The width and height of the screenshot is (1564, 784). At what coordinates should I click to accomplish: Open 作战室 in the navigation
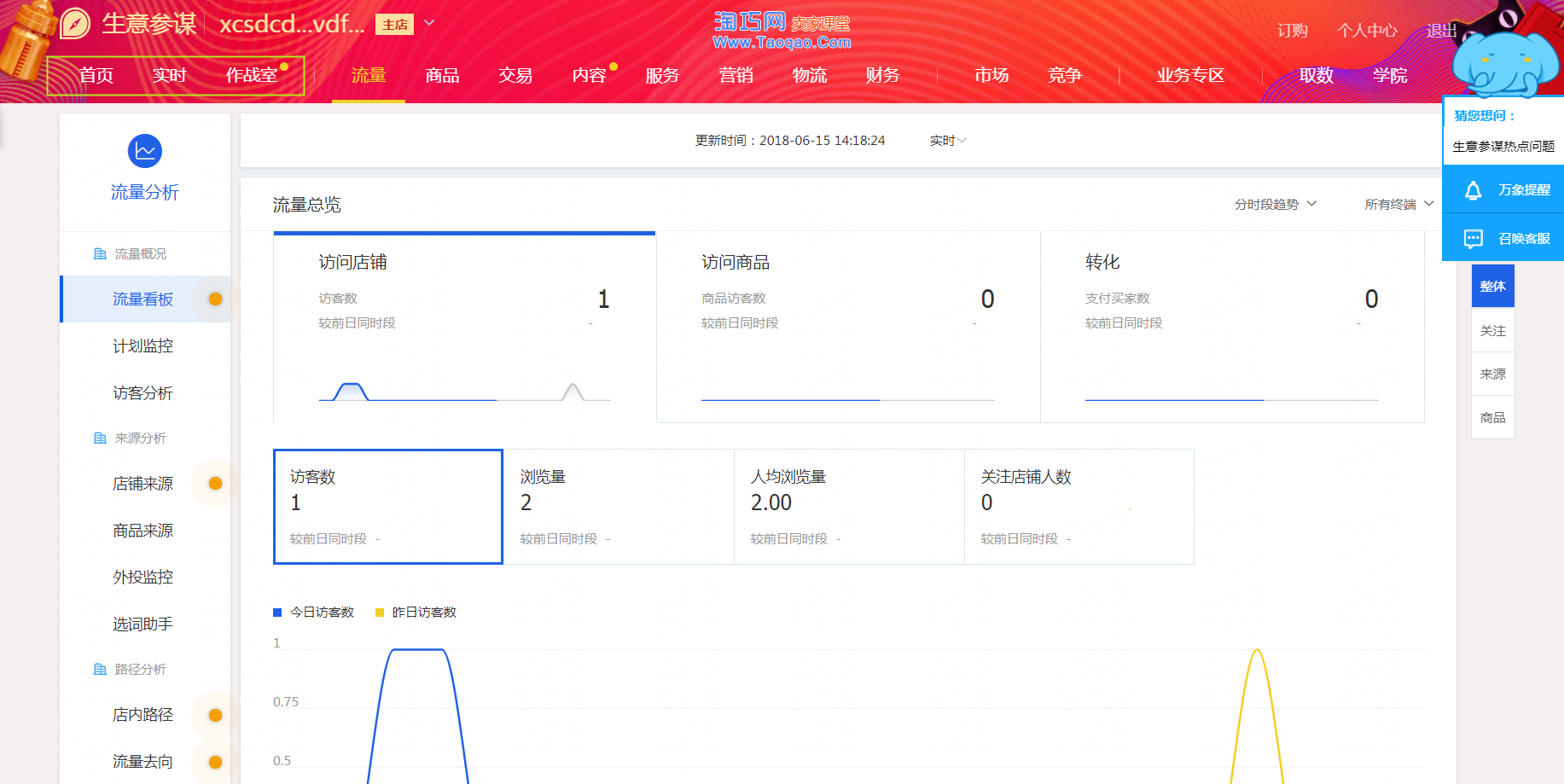(x=251, y=75)
